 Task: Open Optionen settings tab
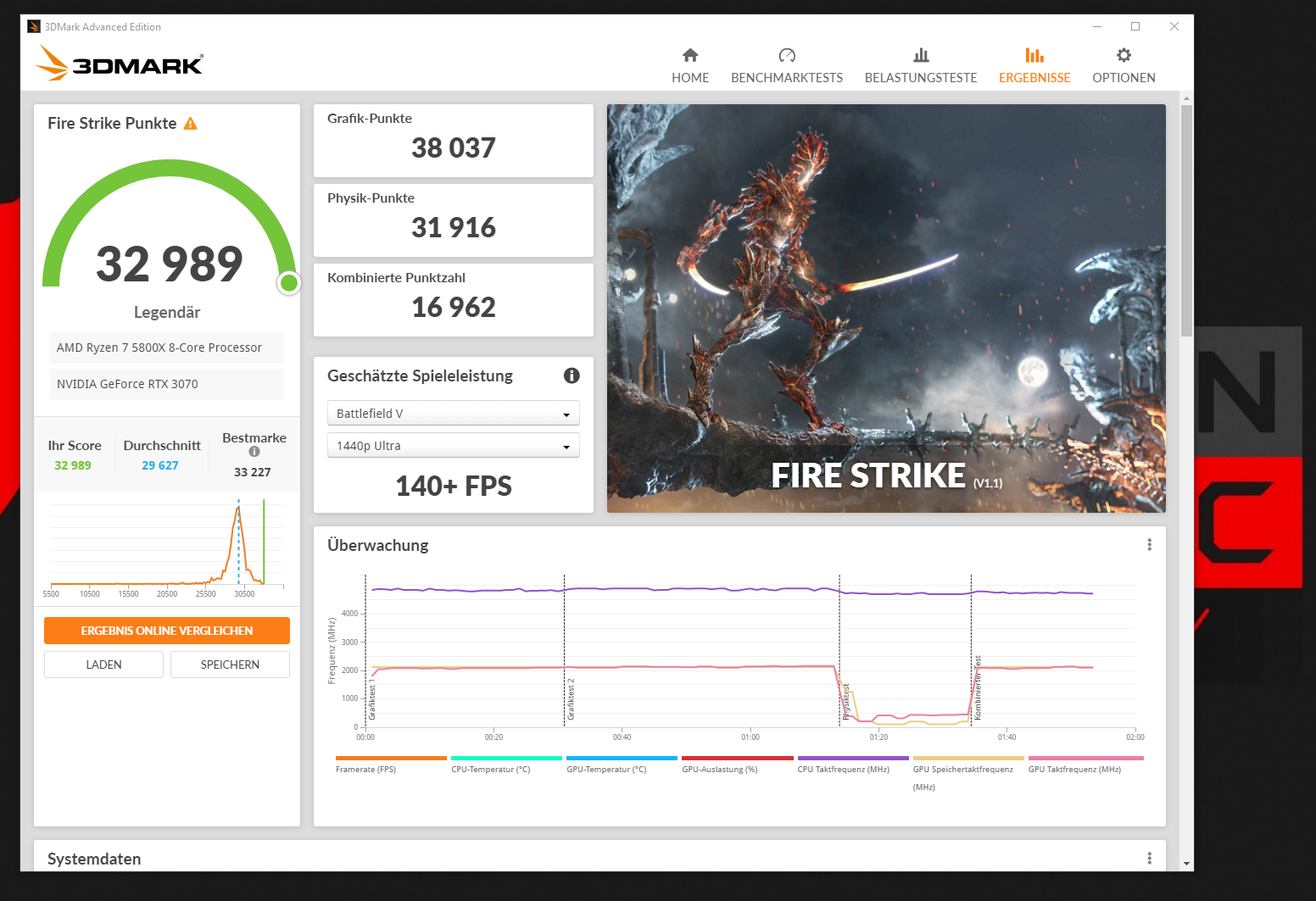click(1124, 66)
